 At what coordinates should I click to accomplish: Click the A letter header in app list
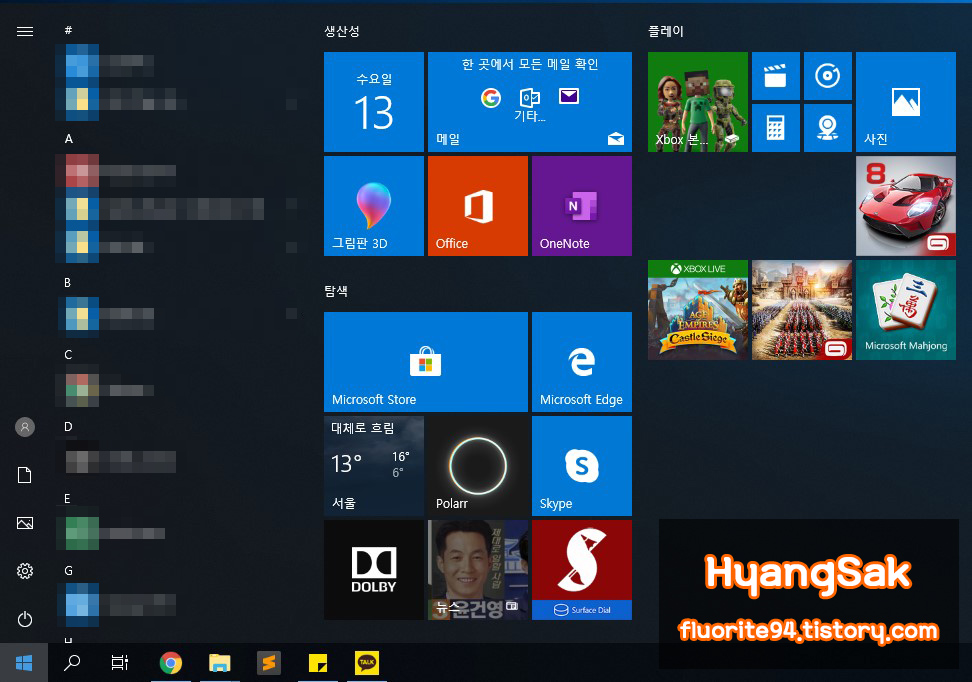tap(69, 139)
